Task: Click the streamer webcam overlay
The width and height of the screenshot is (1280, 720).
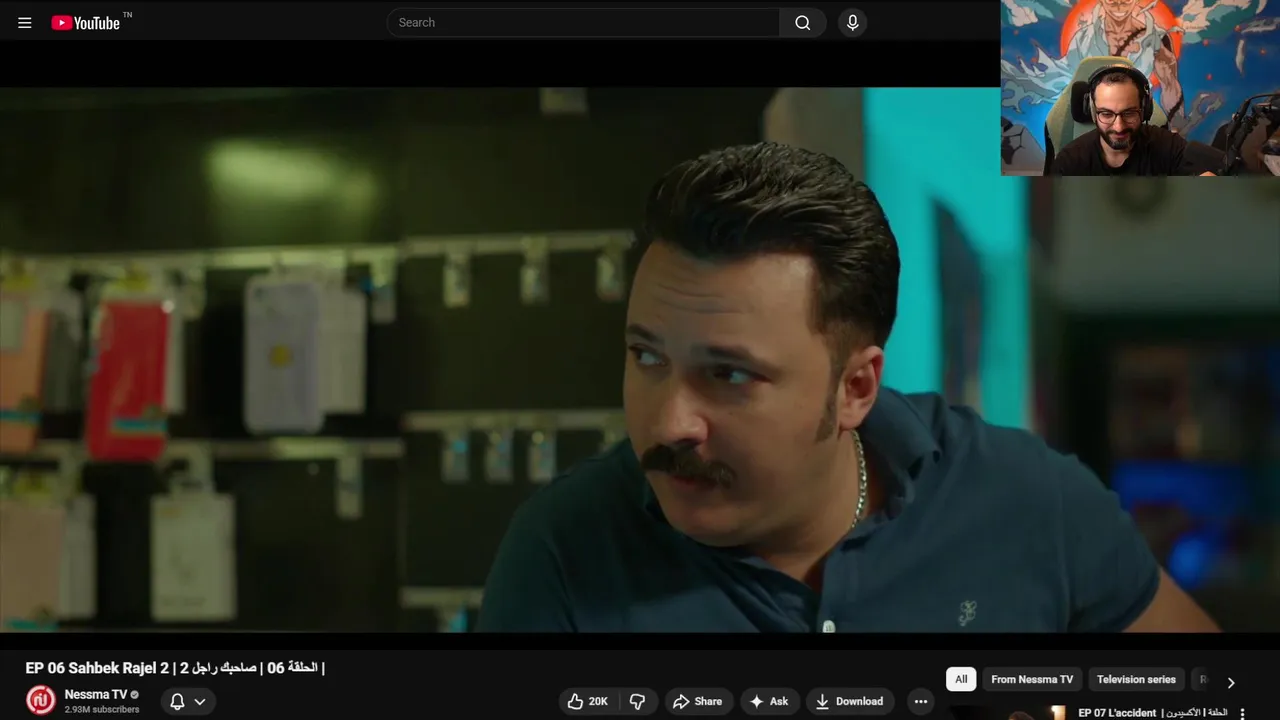Action: point(1140,88)
